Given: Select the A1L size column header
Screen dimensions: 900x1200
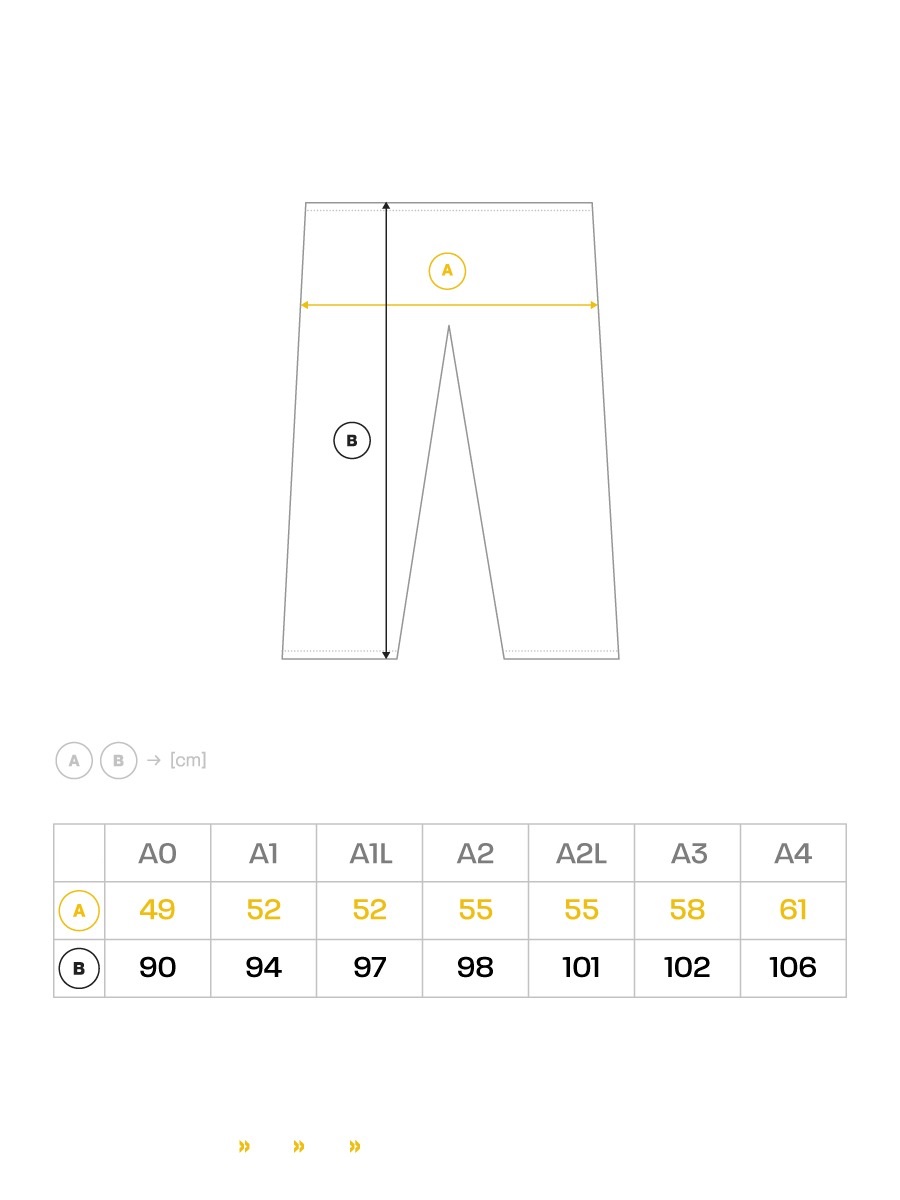Looking at the screenshot, I should [x=370, y=854].
